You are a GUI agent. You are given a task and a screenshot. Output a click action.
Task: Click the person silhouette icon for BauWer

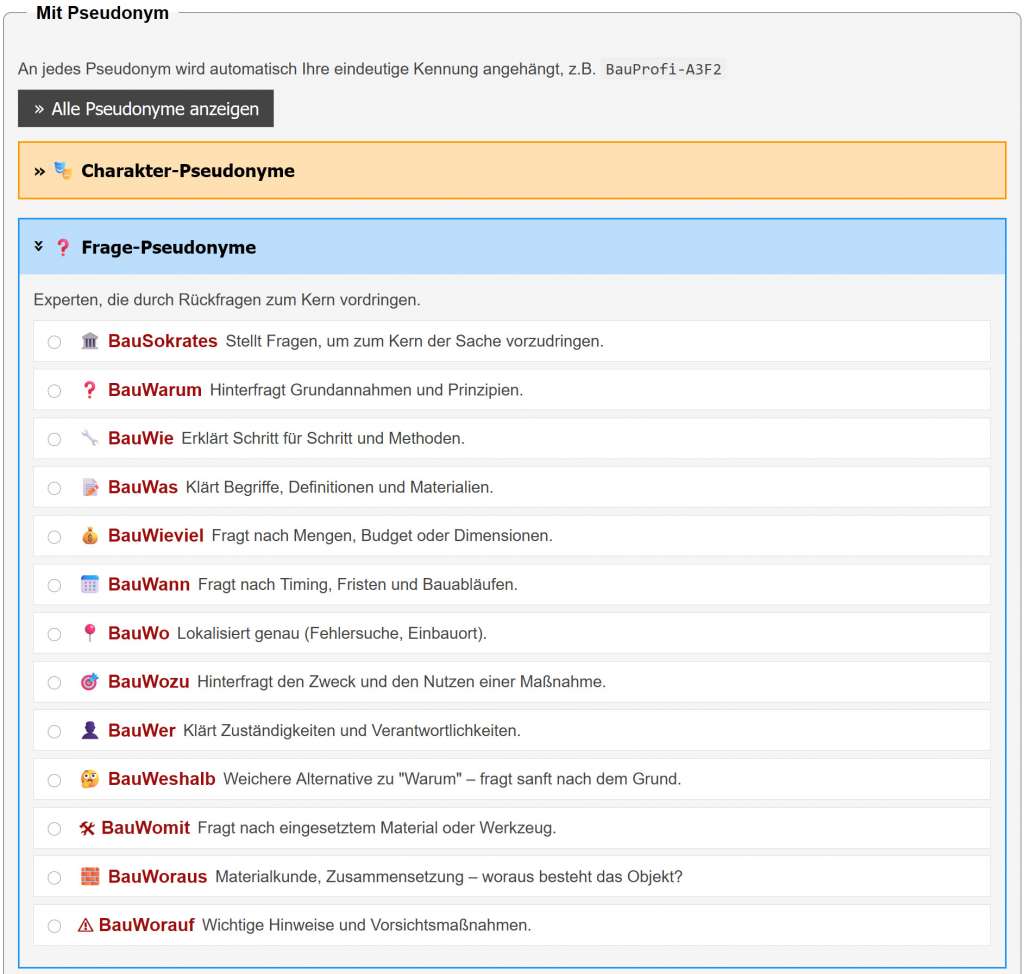tap(90, 731)
